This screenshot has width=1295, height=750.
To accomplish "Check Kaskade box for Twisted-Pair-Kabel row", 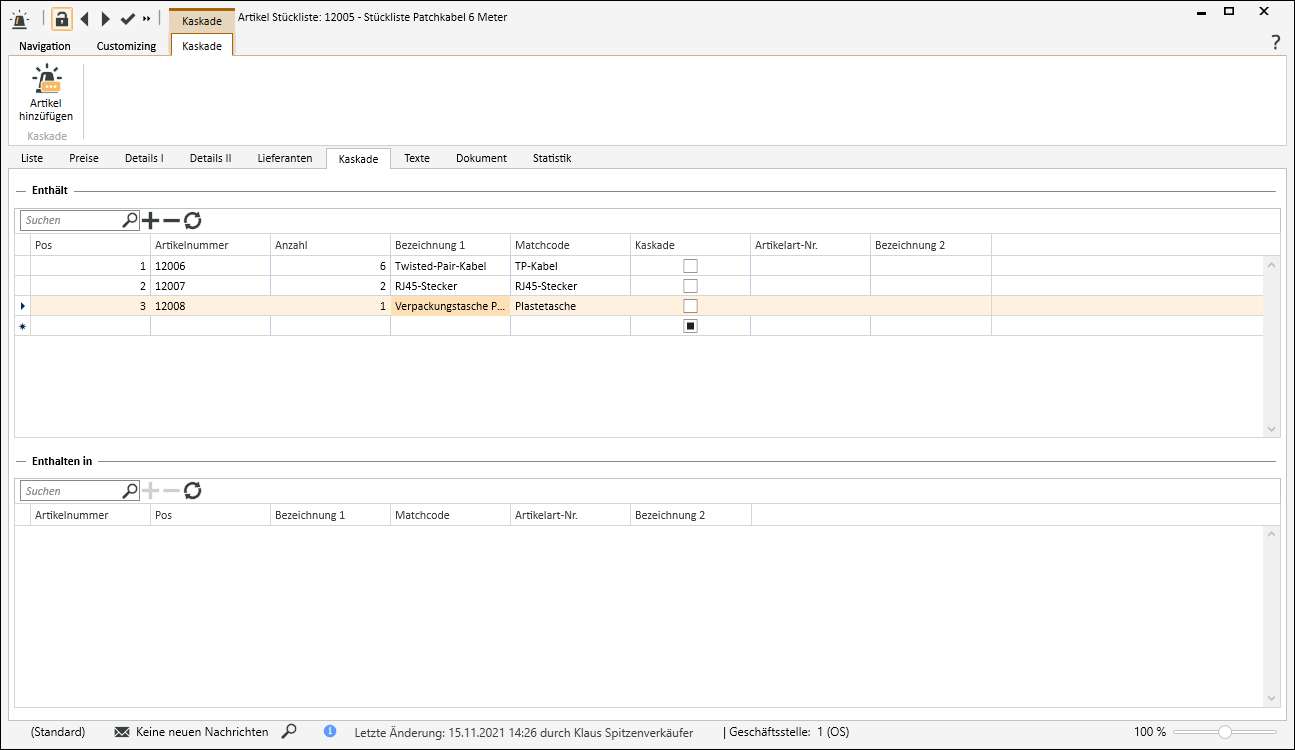I will 690,266.
